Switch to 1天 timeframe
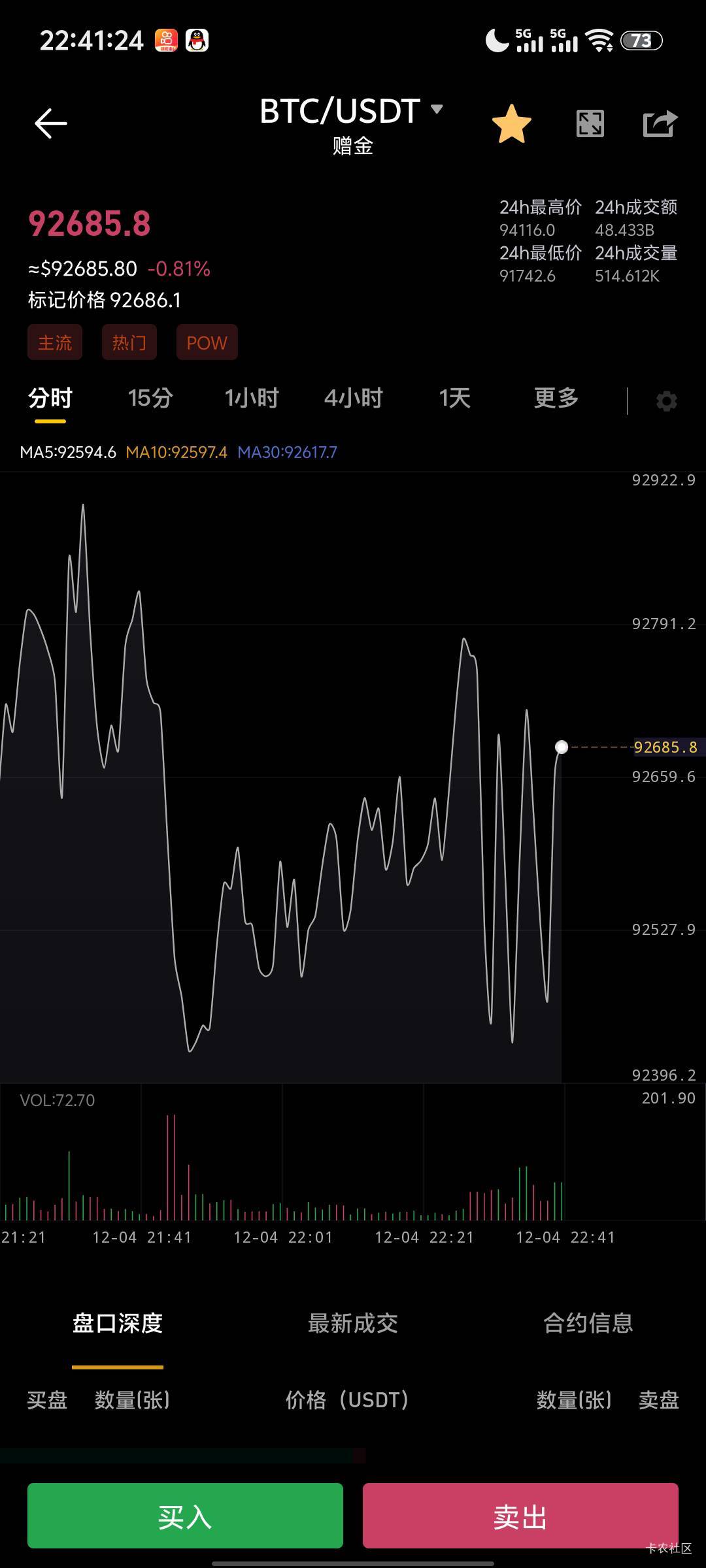706x1568 pixels. 454,398
